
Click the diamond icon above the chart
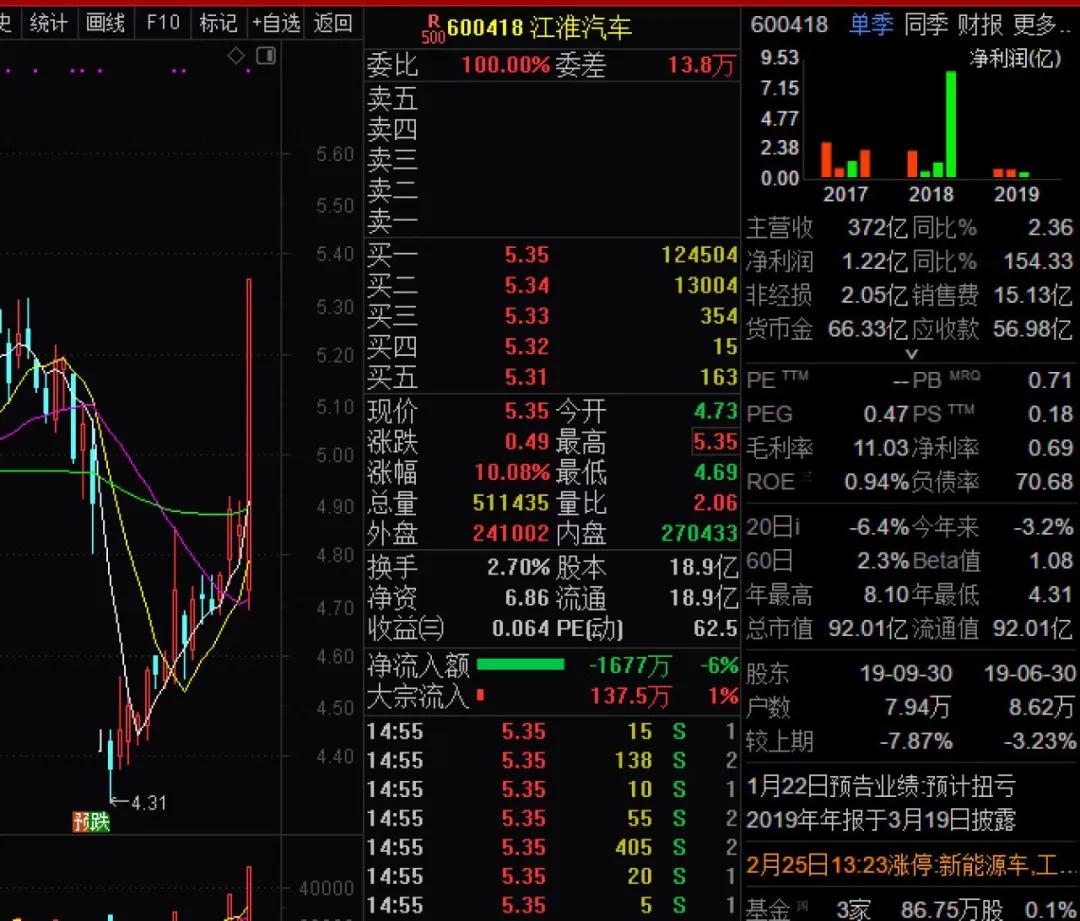click(236, 56)
